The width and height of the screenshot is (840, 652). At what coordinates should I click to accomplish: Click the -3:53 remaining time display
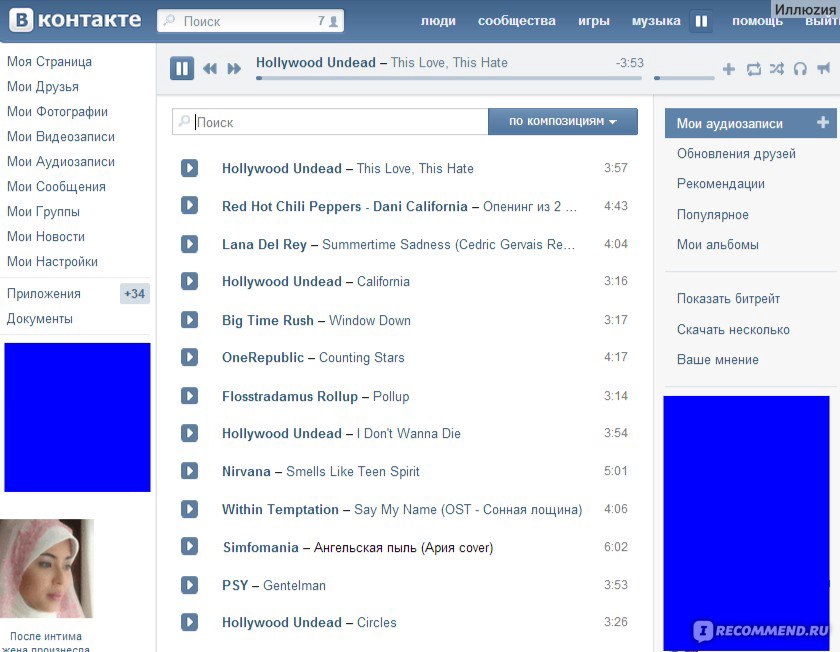coord(629,63)
